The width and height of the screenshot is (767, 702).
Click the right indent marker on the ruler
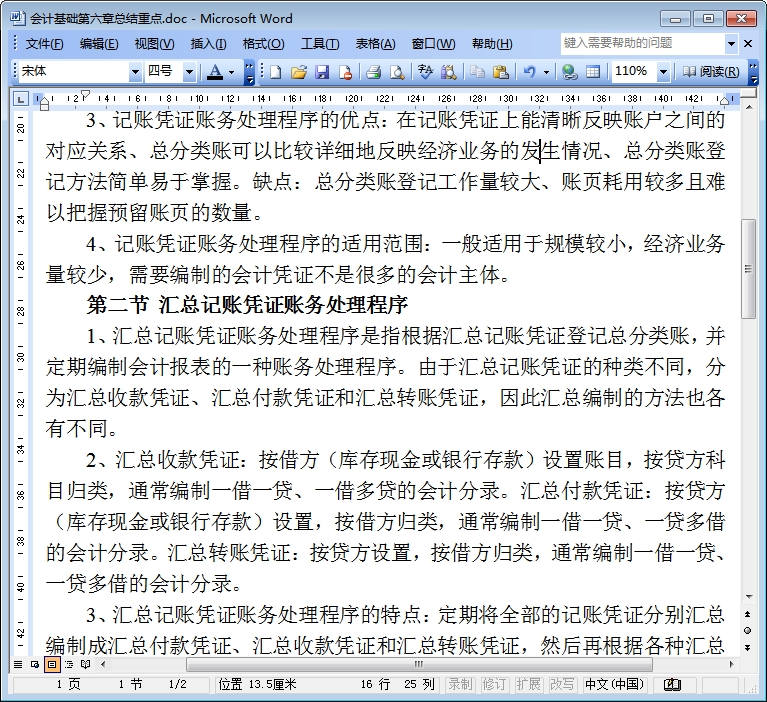pyautogui.click(x=724, y=101)
